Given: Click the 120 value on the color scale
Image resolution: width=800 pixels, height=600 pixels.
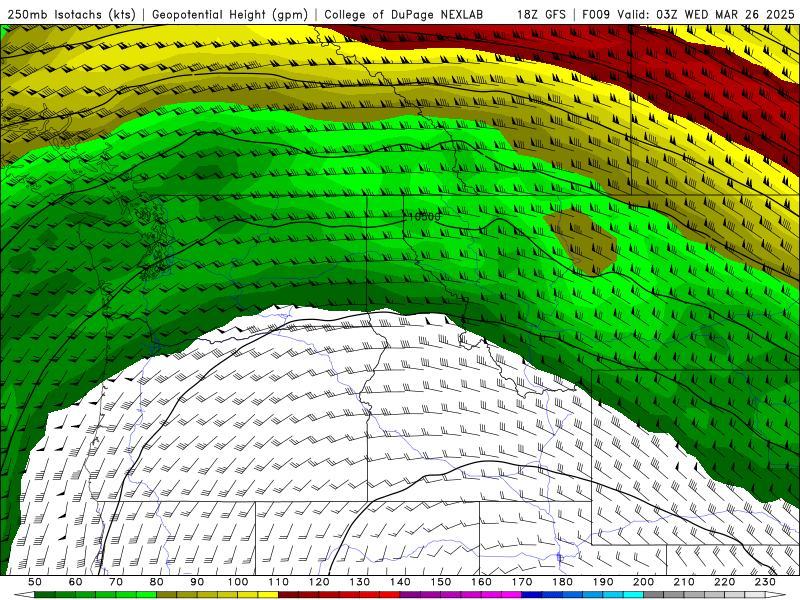Looking at the screenshot, I should point(319,582).
